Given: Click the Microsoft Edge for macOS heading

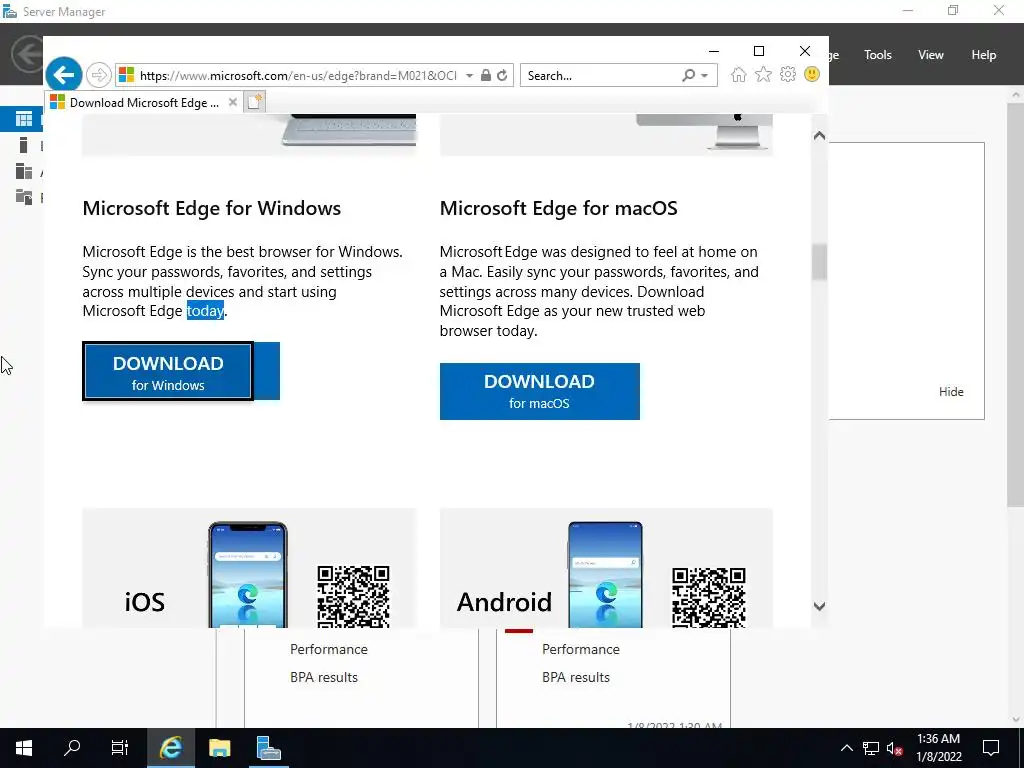Looking at the screenshot, I should click(558, 208).
